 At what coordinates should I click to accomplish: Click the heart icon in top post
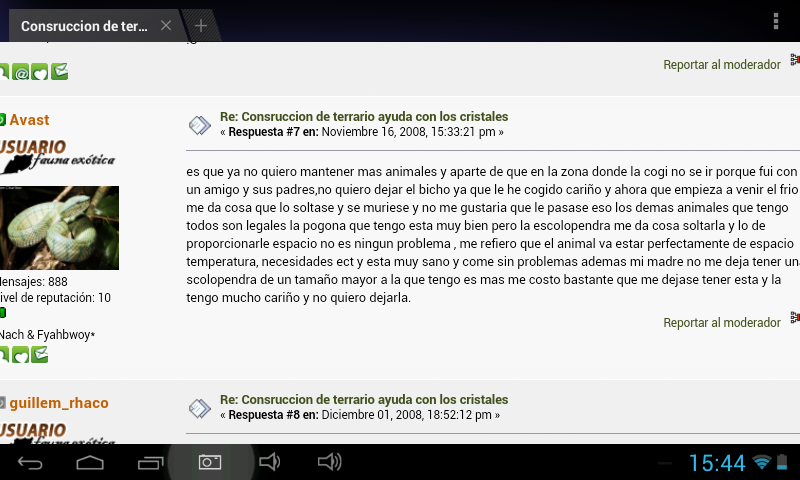pyautogui.click(x=39, y=72)
